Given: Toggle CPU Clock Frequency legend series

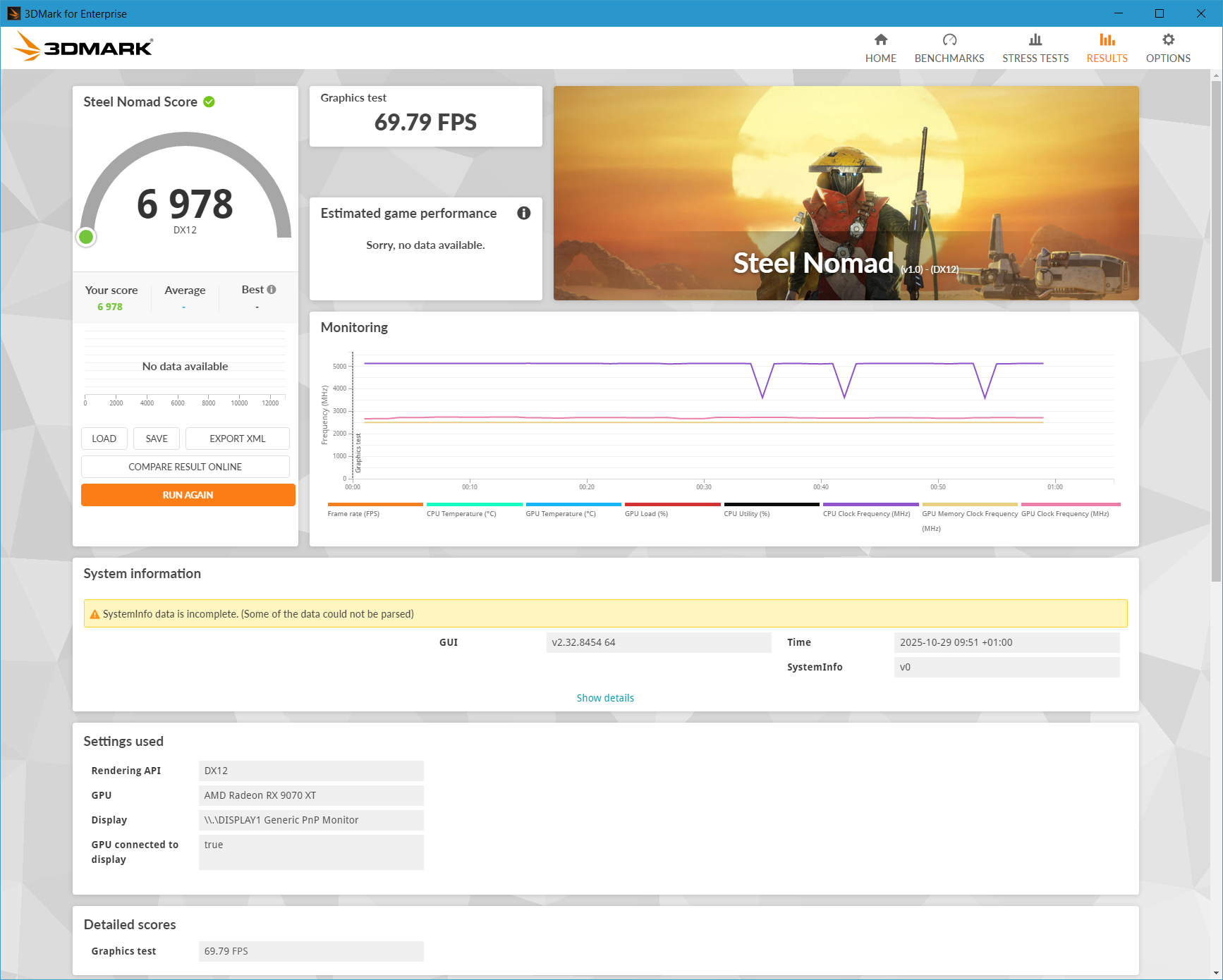Looking at the screenshot, I should pos(866,513).
